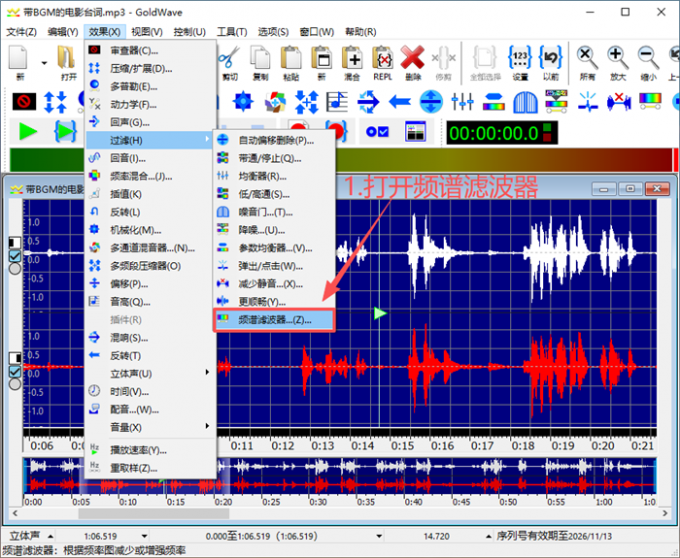
Task: Open the 视图(V) menu
Action: click(x=147, y=32)
